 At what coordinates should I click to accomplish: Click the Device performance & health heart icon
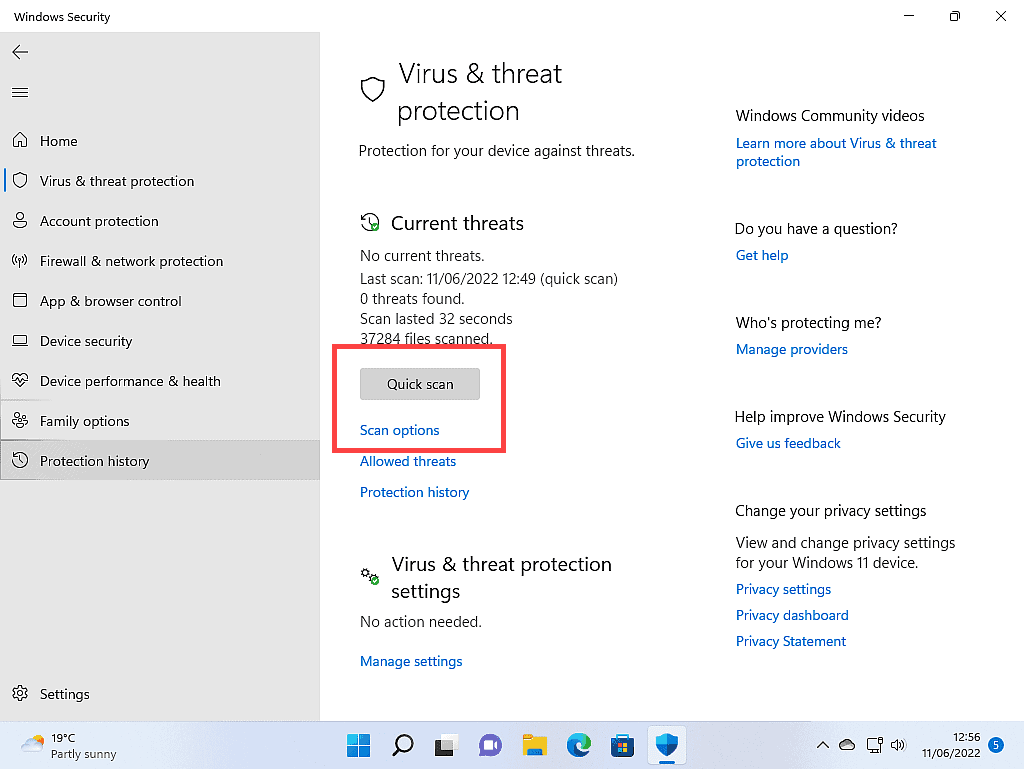(x=19, y=381)
